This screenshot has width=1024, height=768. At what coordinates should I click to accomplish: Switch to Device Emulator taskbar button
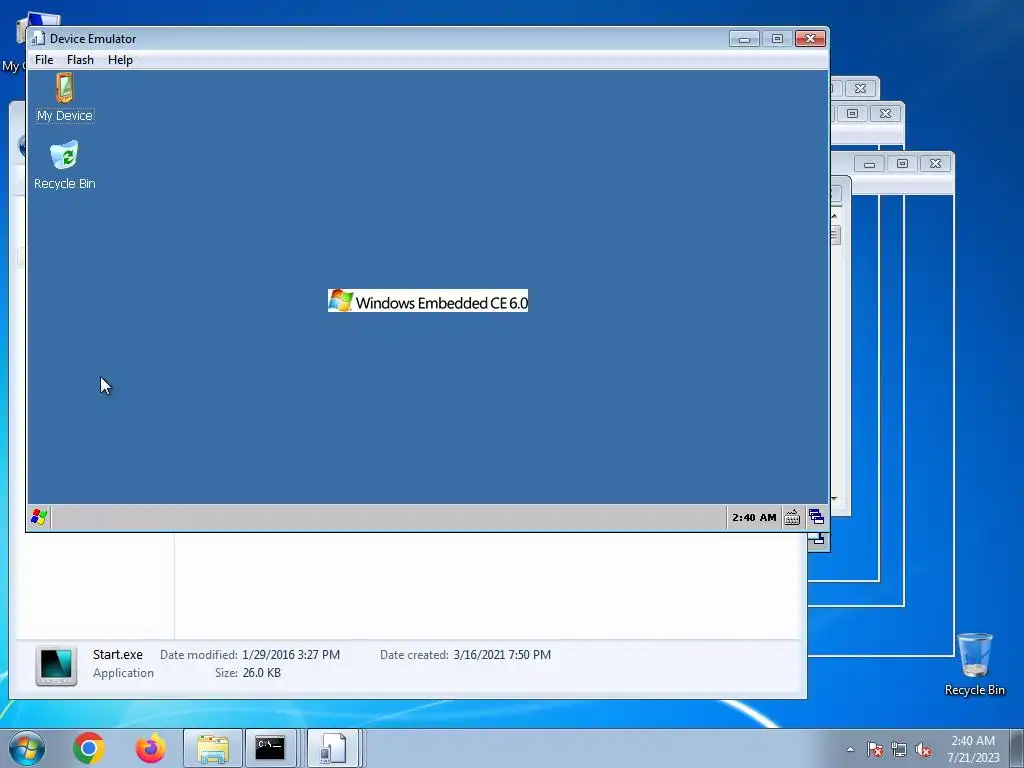click(x=333, y=748)
